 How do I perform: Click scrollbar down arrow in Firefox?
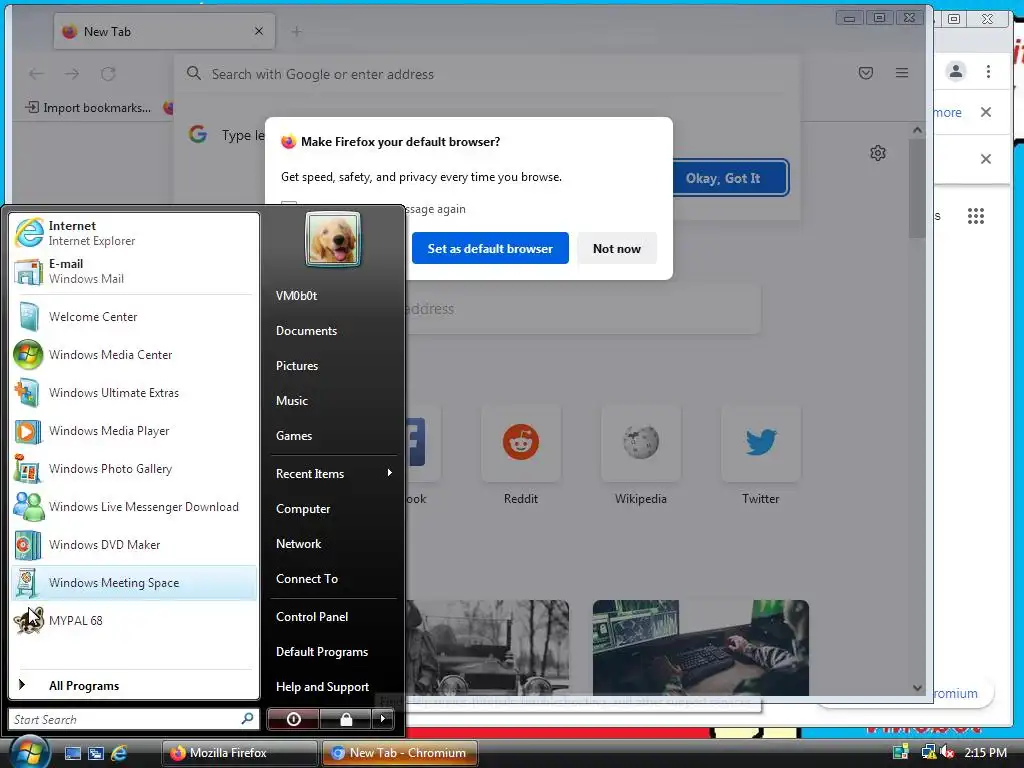click(917, 688)
